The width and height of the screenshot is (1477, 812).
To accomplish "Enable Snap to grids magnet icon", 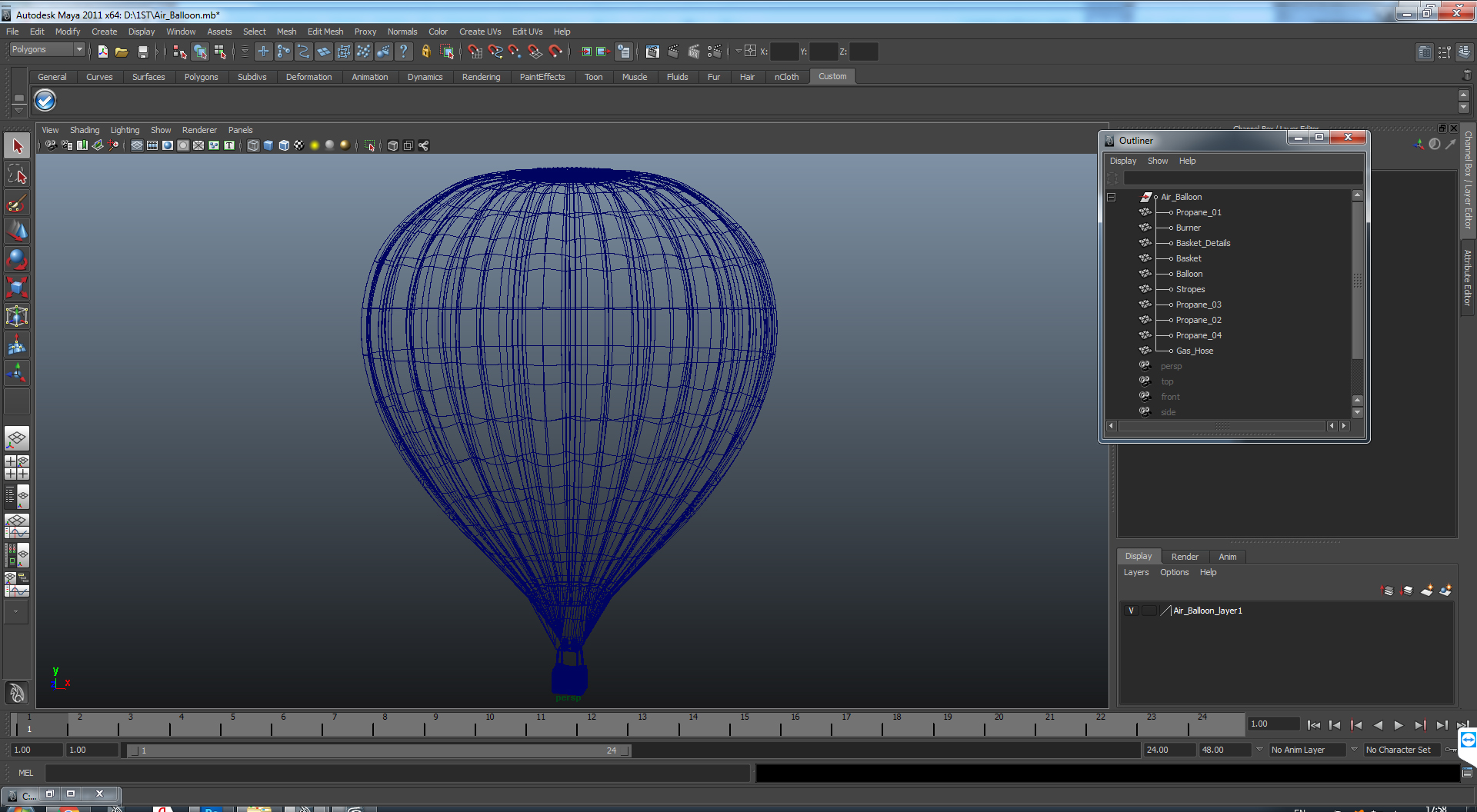I will pos(475,52).
